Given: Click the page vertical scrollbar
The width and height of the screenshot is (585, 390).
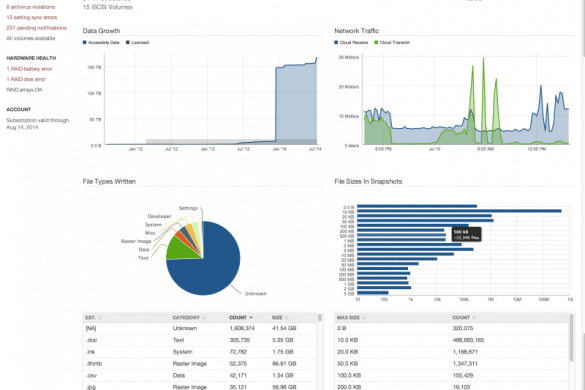Looking at the screenshot, I should point(583,28).
